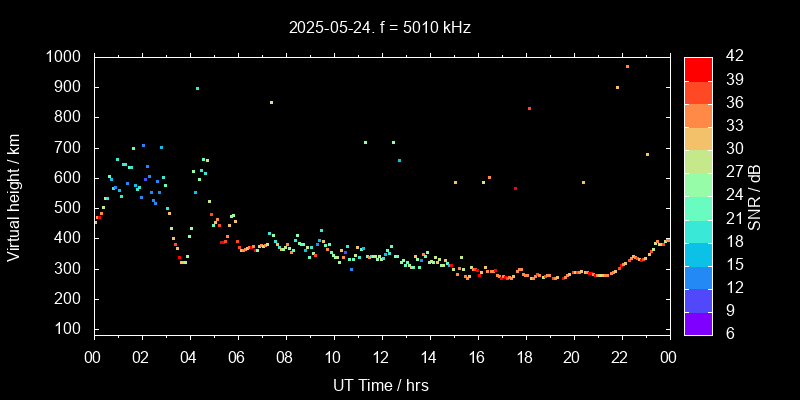Select the cyan 15–18 dB colorbar segment
This screenshot has height=400, width=800.
click(x=698, y=253)
